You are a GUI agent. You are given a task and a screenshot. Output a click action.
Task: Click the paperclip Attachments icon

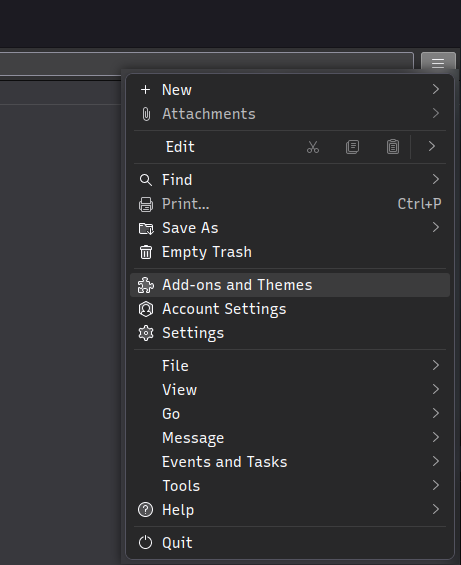[146, 114]
